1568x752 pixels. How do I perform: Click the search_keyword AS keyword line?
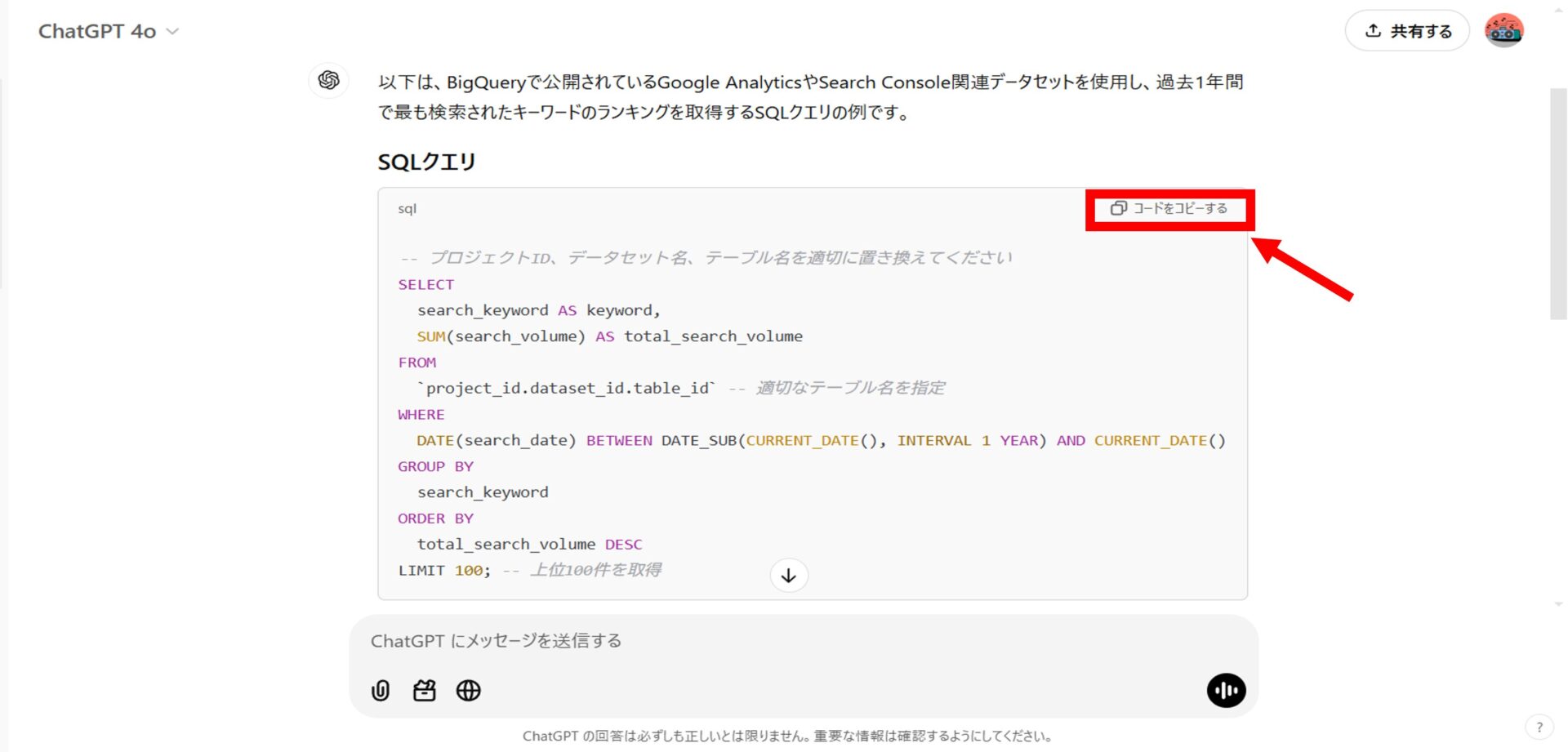[x=539, y=310]
